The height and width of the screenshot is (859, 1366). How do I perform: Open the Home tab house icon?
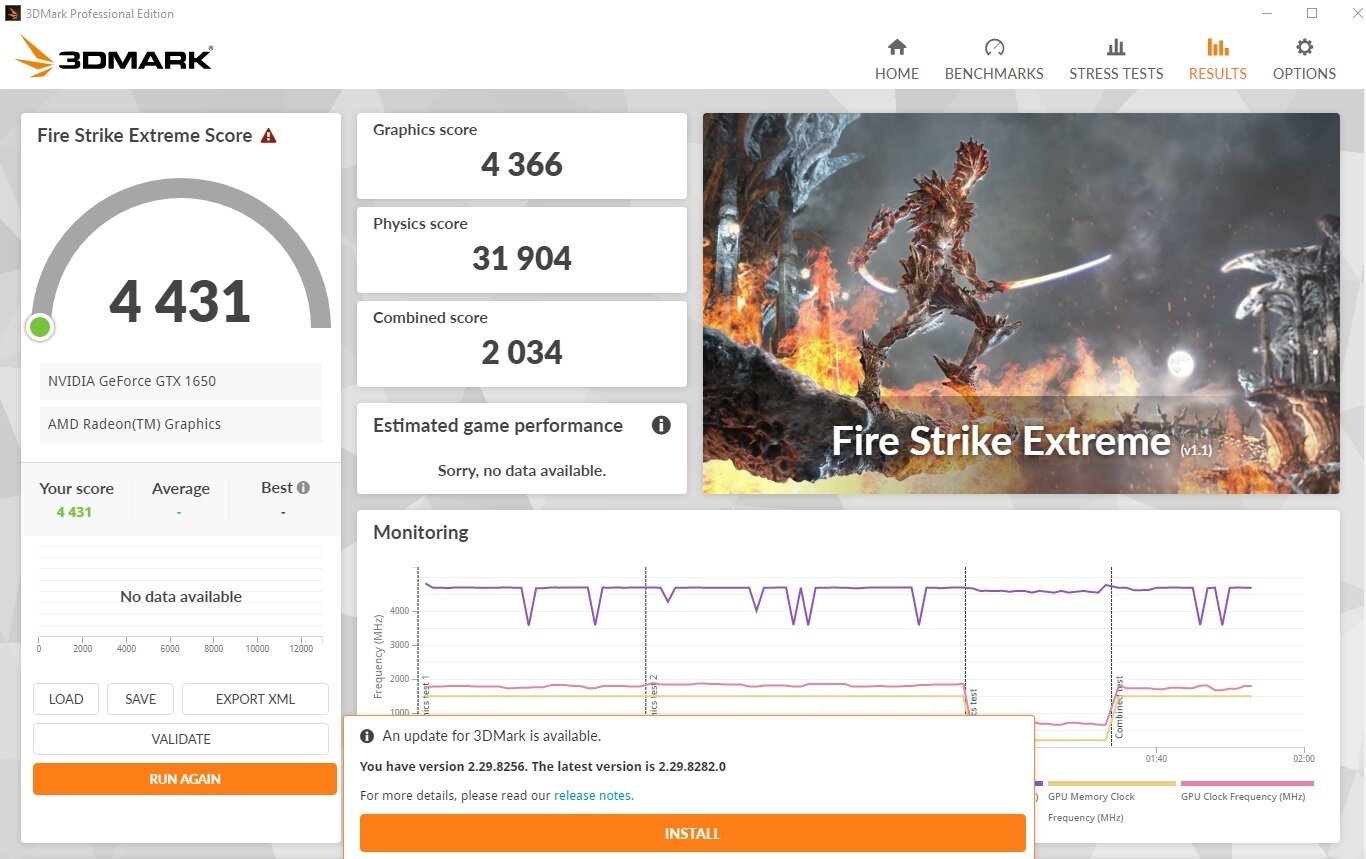(897, 47)
